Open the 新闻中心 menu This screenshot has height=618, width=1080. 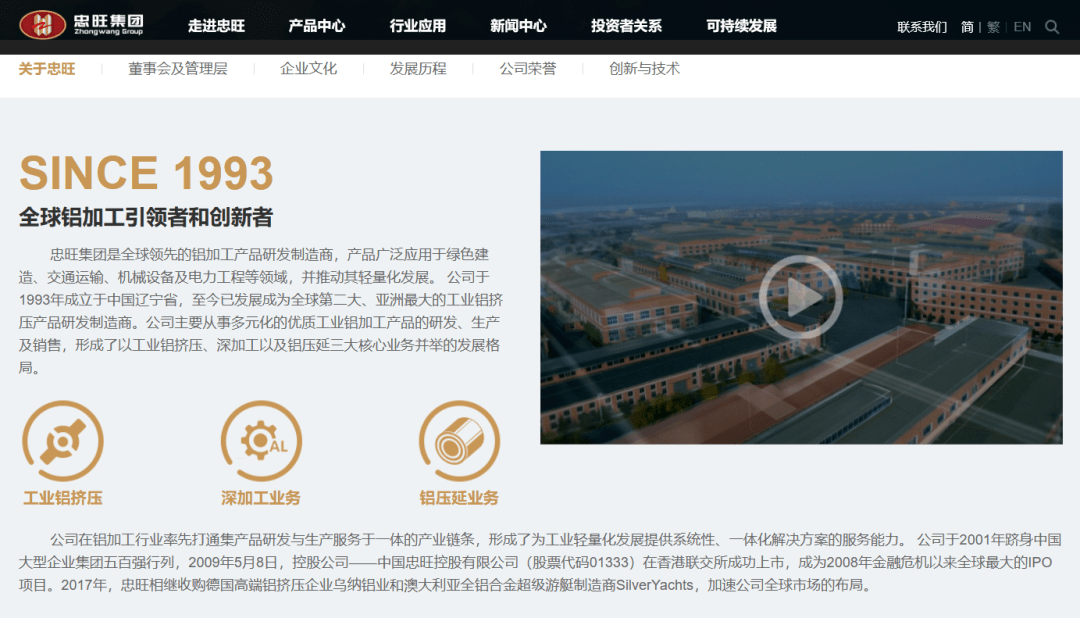click(518, 26)
